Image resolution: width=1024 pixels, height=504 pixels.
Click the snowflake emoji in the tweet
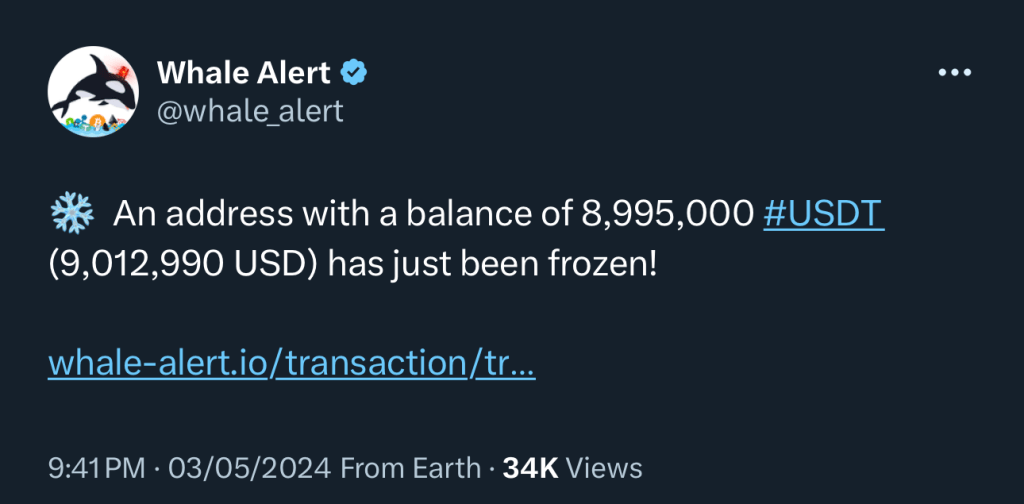click(70, 214)
